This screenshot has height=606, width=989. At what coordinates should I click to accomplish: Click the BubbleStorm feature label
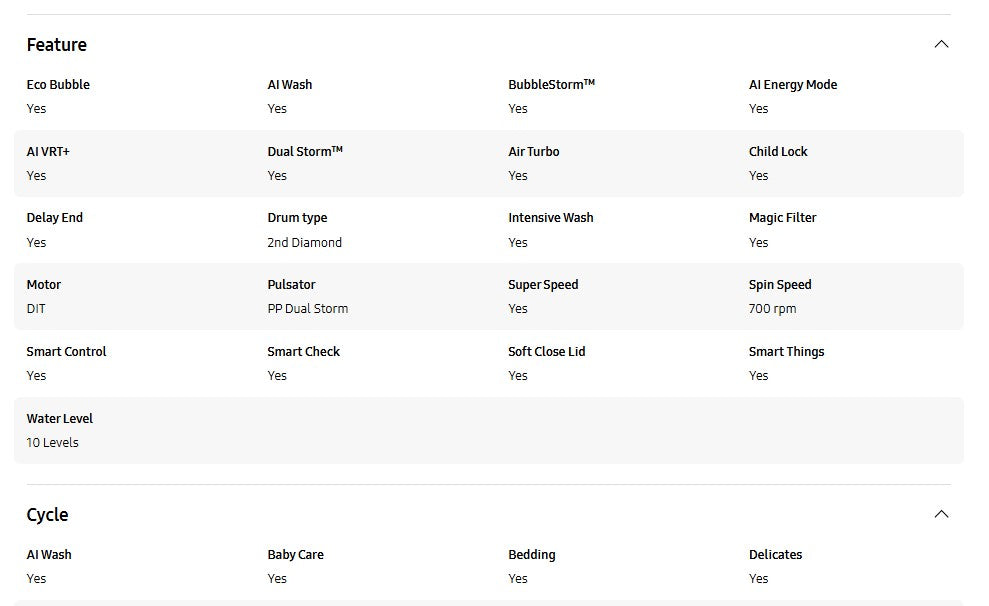coord(551,85)
